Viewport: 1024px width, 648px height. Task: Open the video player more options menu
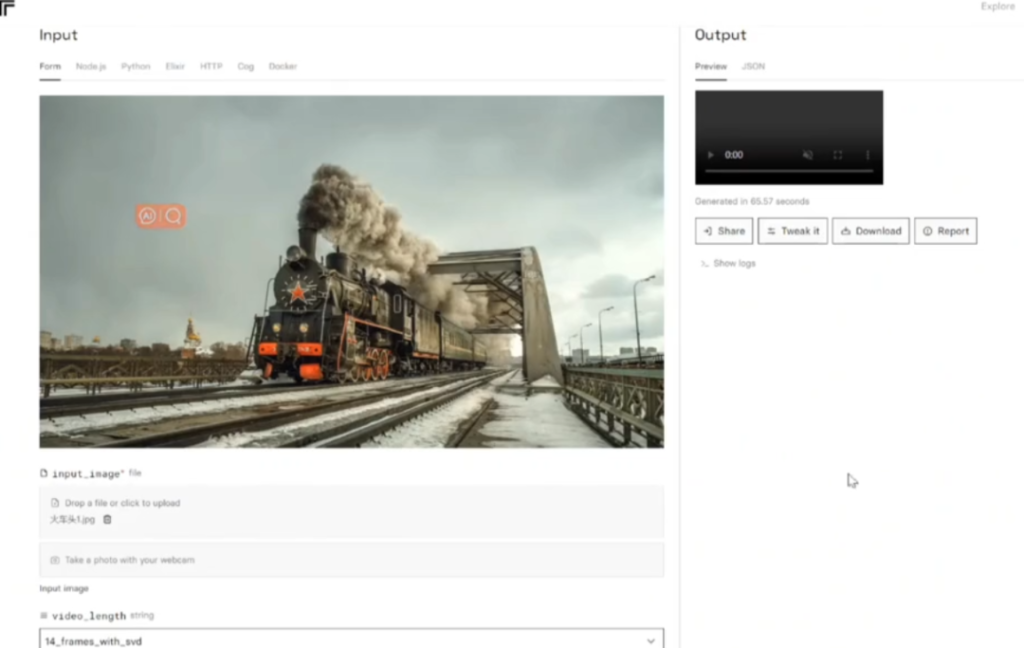(x=867, y=155)
